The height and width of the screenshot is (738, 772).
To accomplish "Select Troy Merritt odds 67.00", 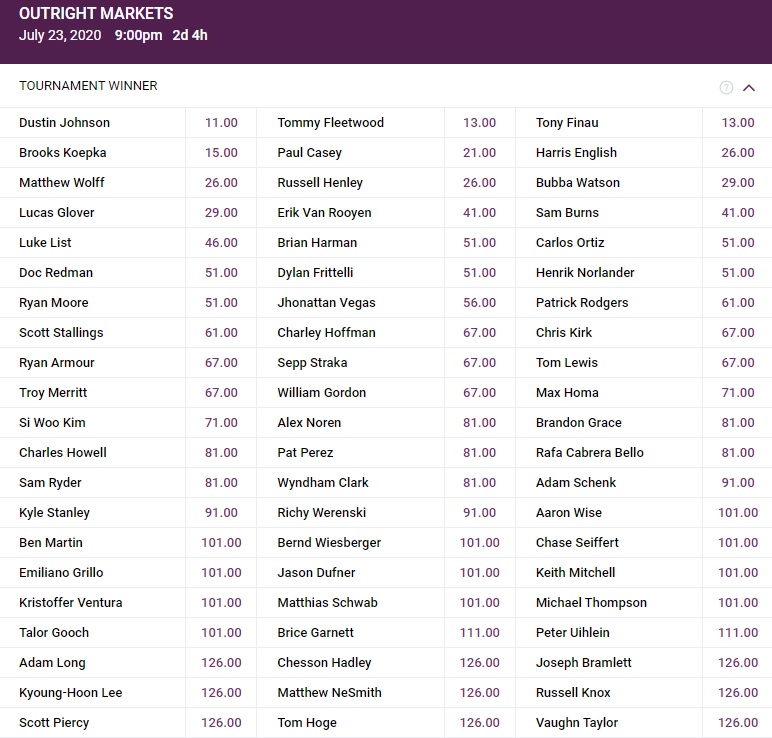I will pos(221,393).
